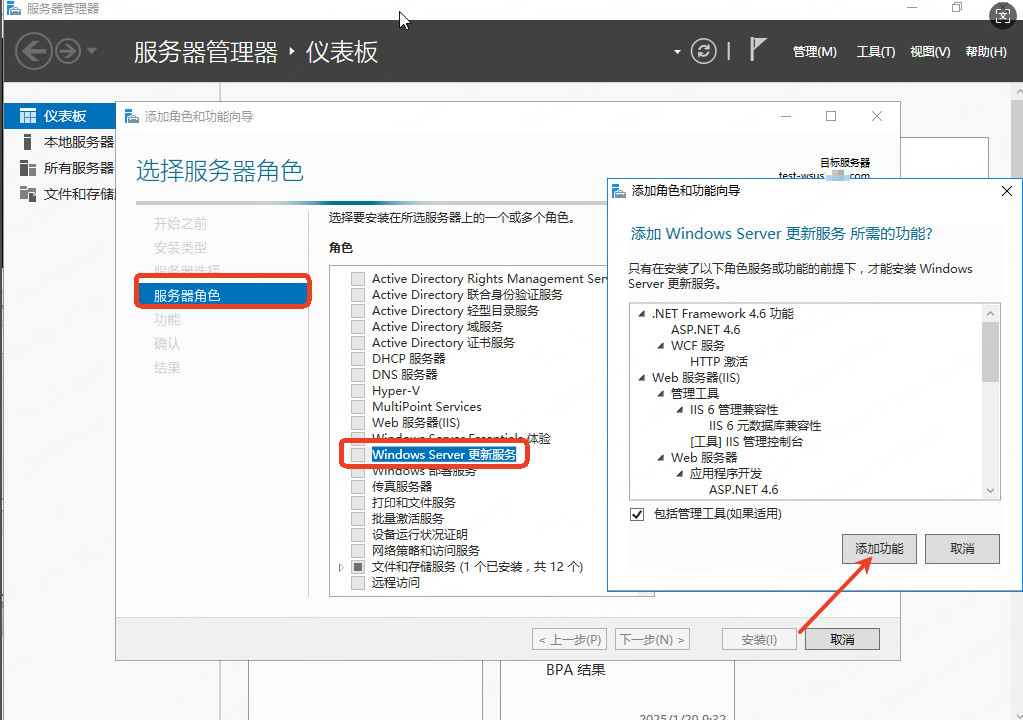Check Active Directory 域服务 checkbox
Screen dimensions: 1023x720
click(x=358, y=327)
